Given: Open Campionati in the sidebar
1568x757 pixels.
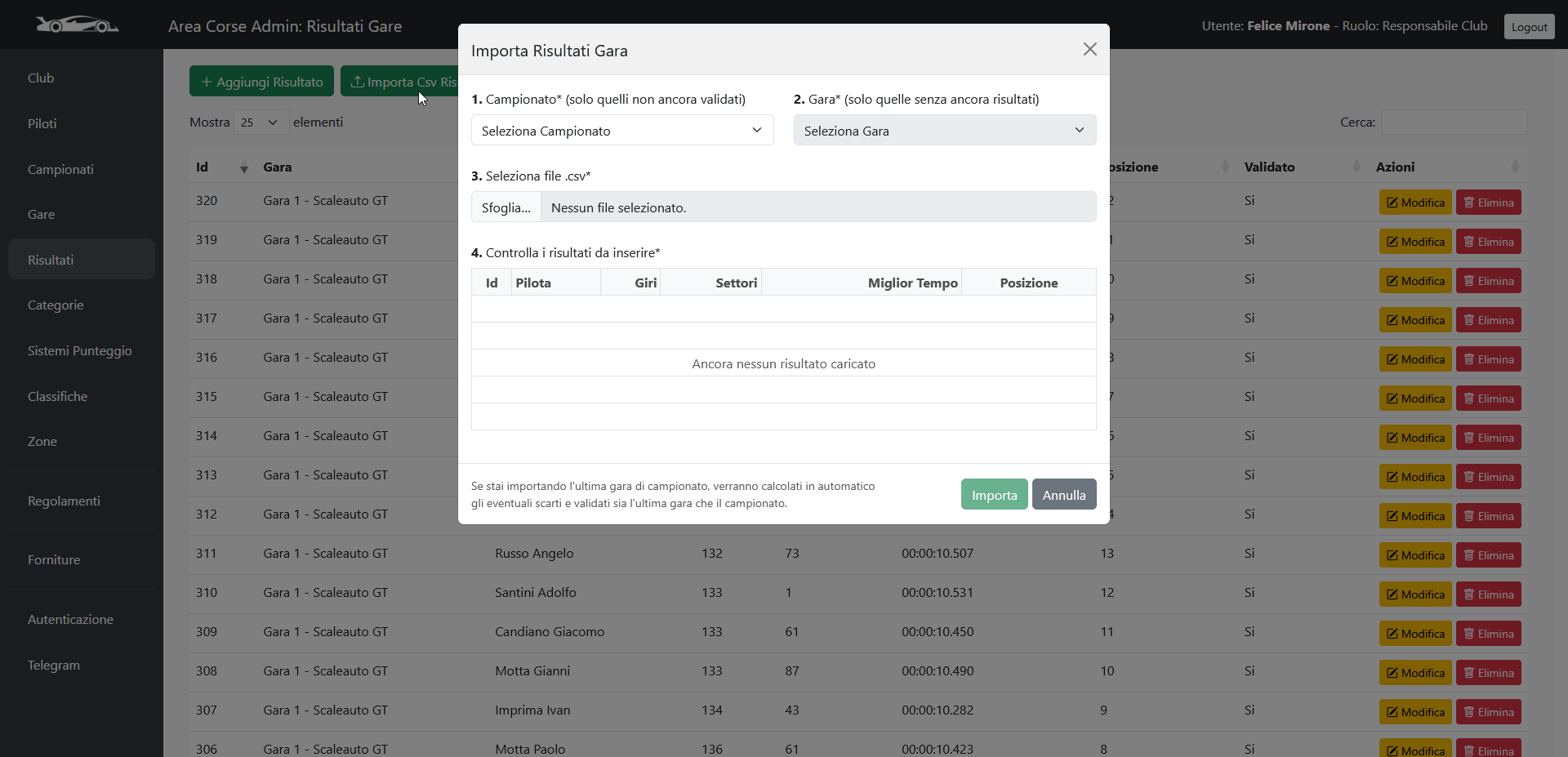Looking at the screenshot, I should click(x=60, y=169).
